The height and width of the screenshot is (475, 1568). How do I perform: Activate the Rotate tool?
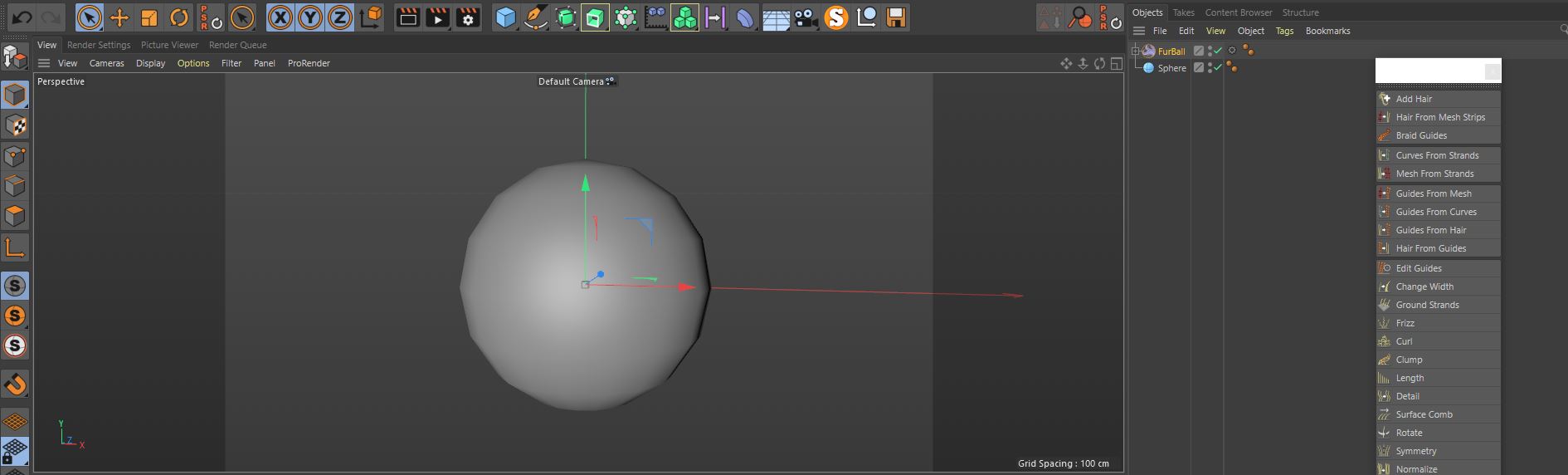[x=179, y=17]
